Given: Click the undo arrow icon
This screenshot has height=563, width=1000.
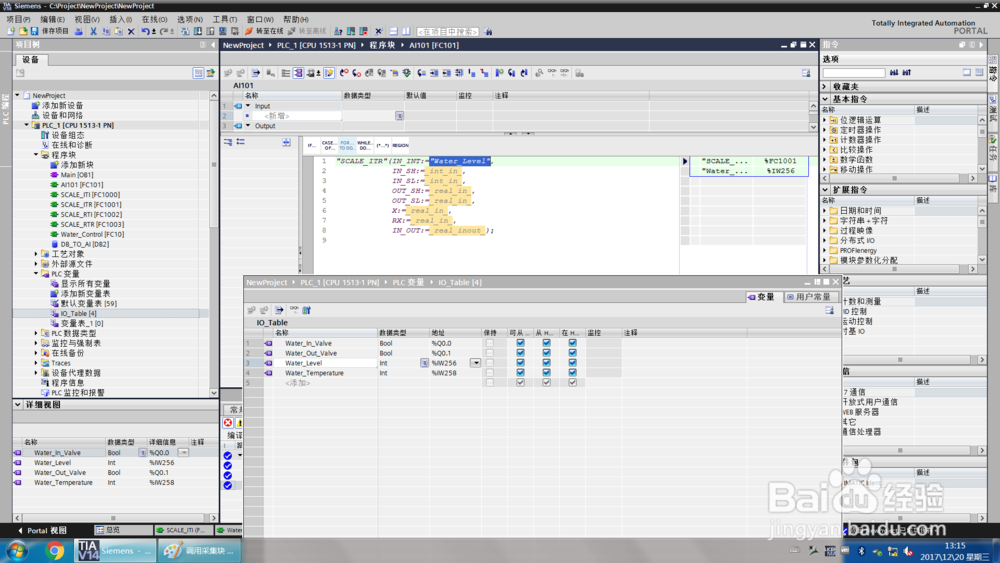Looking at the screenshot, I should pyautogui.click(x=145, y=31).
